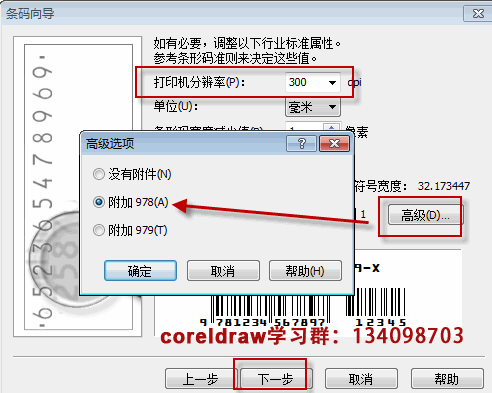Close the 高级选项 dialog with red X
The height and width of the screenshot is (393, 492).
pyautogui.click(x=334, y=144)
